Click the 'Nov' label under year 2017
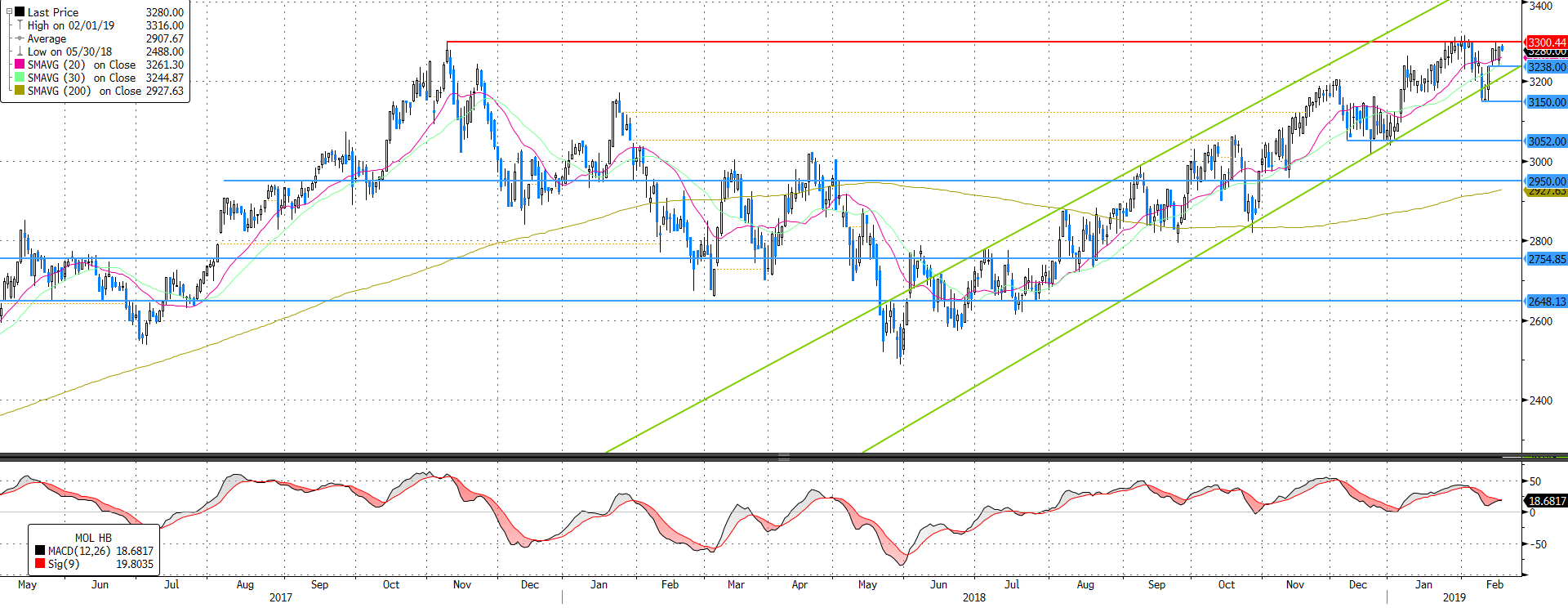 [461, 584]
